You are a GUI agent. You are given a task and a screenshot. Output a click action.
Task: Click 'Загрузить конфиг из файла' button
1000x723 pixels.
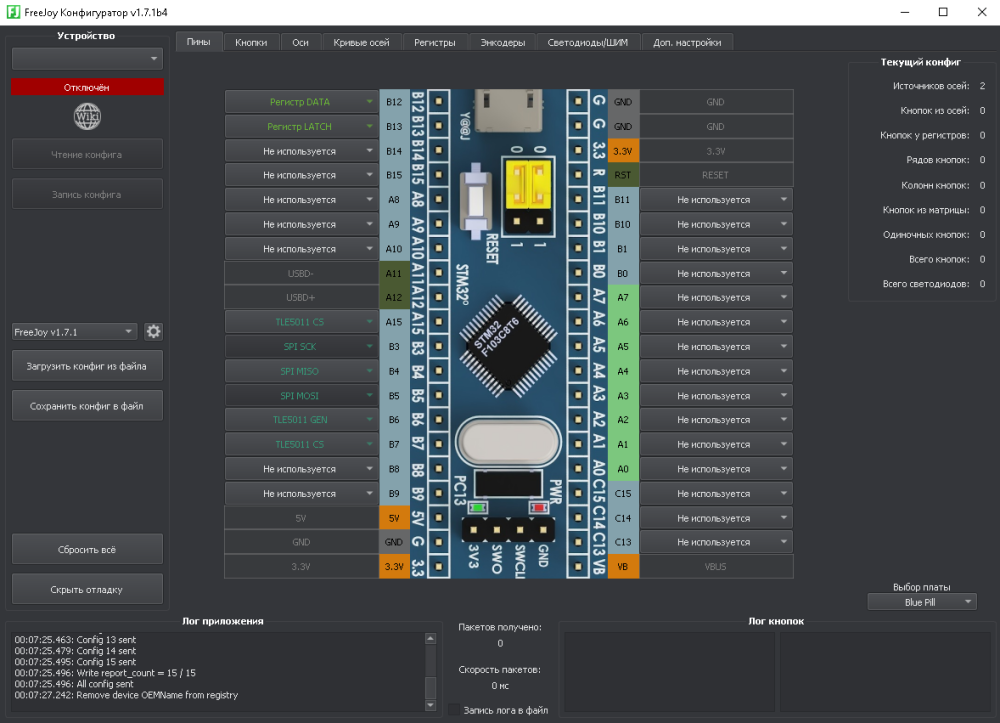click(x=87, y=366)
